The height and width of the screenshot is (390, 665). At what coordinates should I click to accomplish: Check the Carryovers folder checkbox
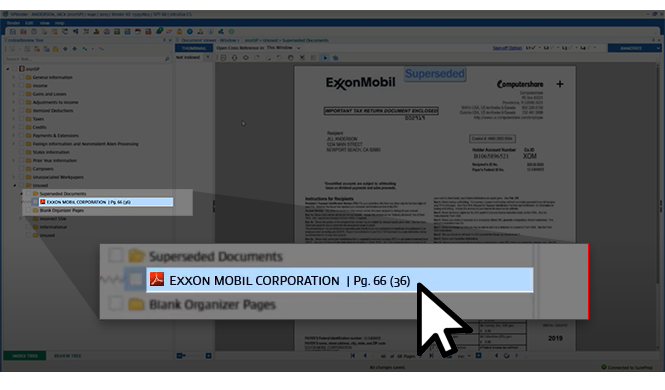21,169
